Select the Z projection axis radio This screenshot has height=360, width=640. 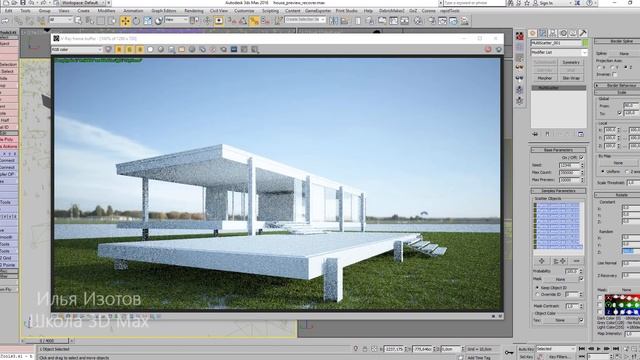(625, 67)
